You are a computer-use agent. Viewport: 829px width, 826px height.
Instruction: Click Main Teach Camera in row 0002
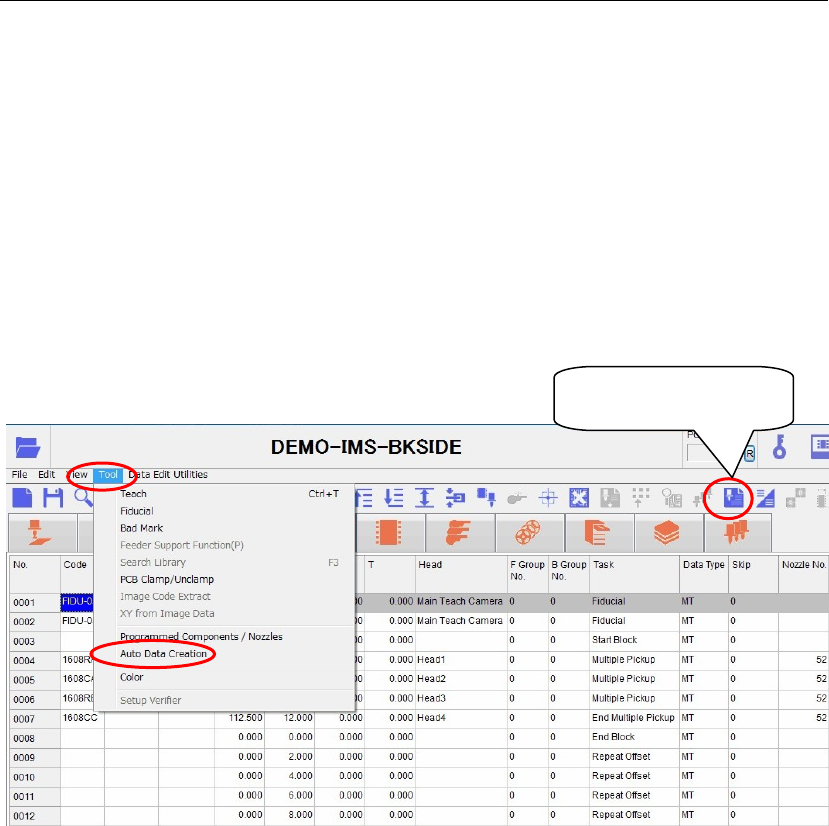pos(461,621)
